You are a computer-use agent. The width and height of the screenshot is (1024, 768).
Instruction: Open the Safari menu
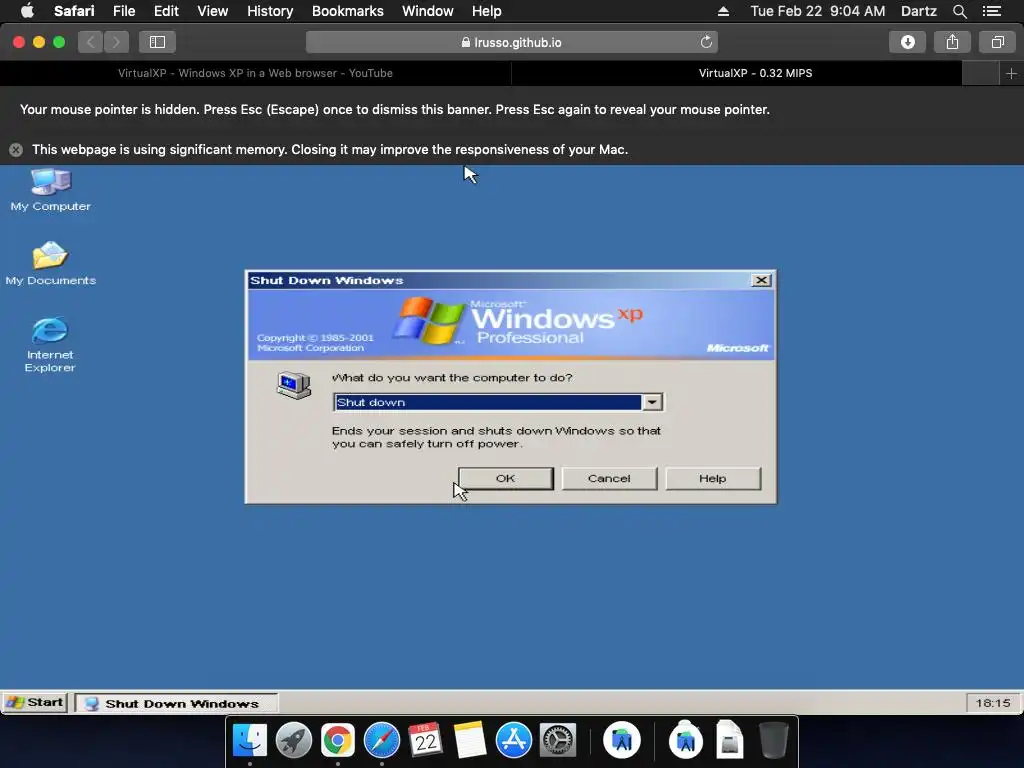coord(74,11)
